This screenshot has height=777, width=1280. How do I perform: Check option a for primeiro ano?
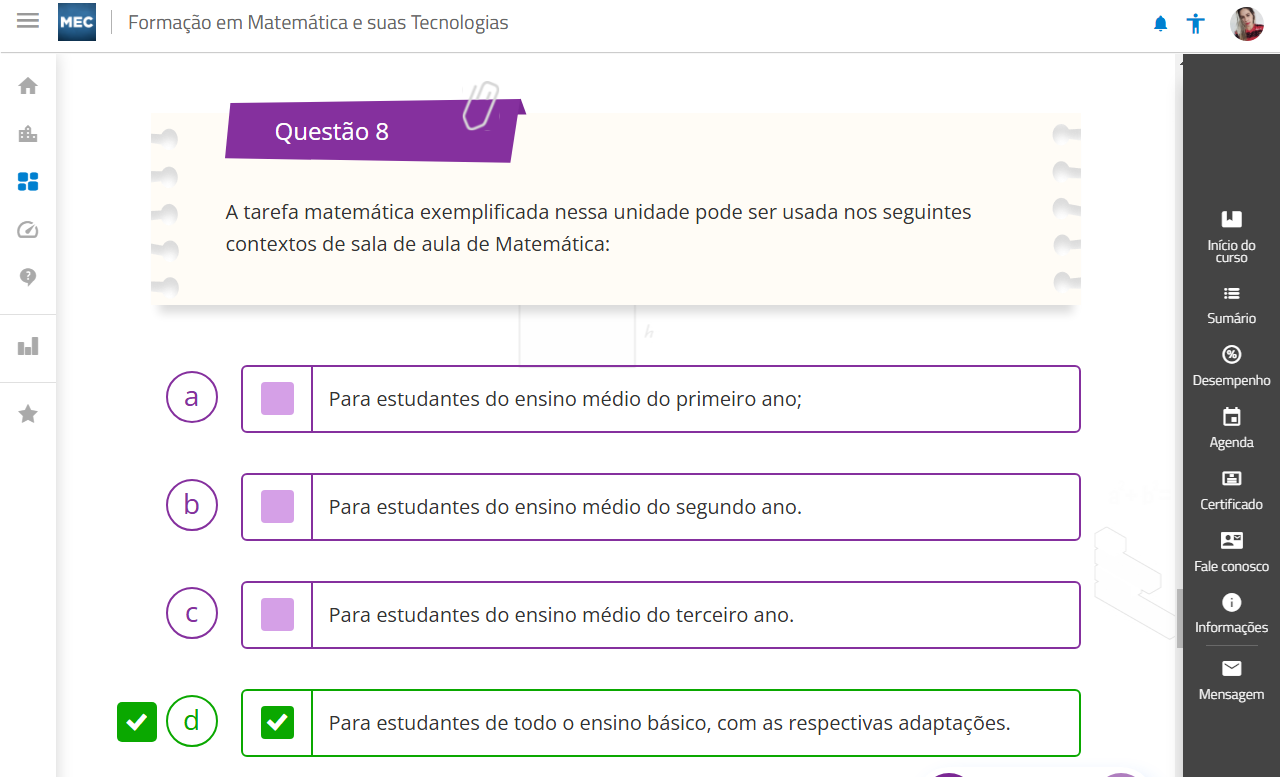point(277,399)
